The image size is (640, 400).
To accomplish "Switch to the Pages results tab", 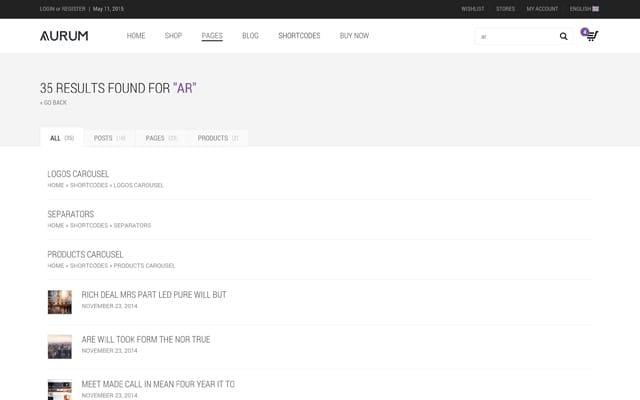I will (x=162, y=138).
